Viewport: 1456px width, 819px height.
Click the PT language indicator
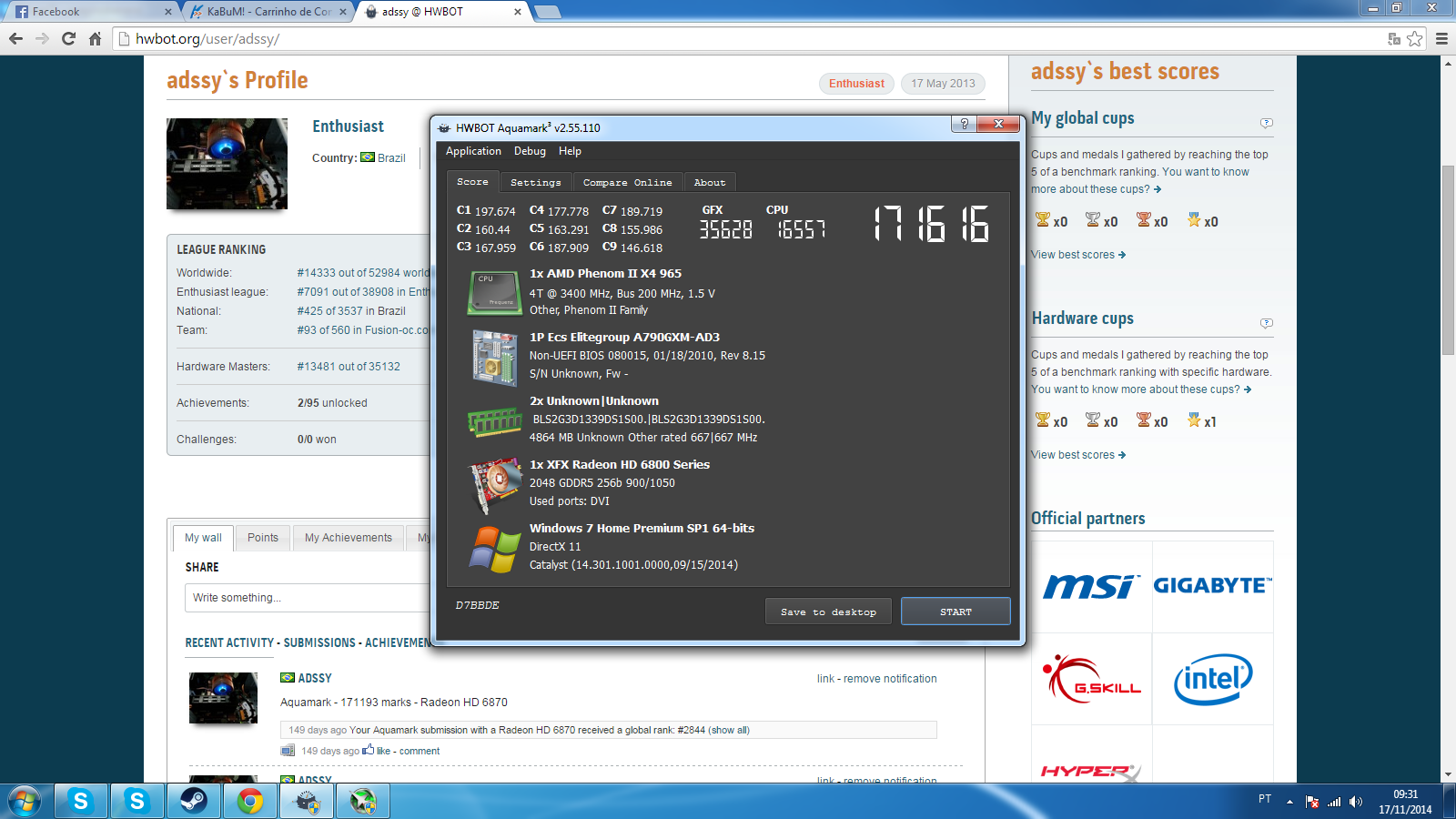click(1265, 799)
